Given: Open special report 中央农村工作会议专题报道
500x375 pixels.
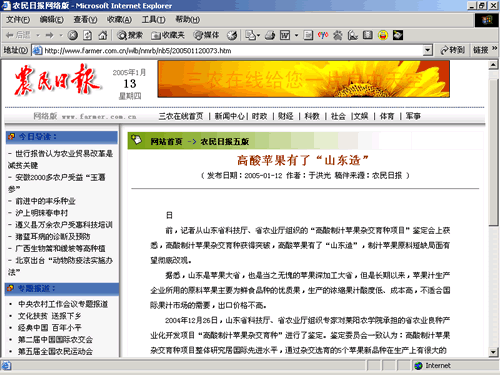Looking at the screenshot, I should [x=63, y=304].
